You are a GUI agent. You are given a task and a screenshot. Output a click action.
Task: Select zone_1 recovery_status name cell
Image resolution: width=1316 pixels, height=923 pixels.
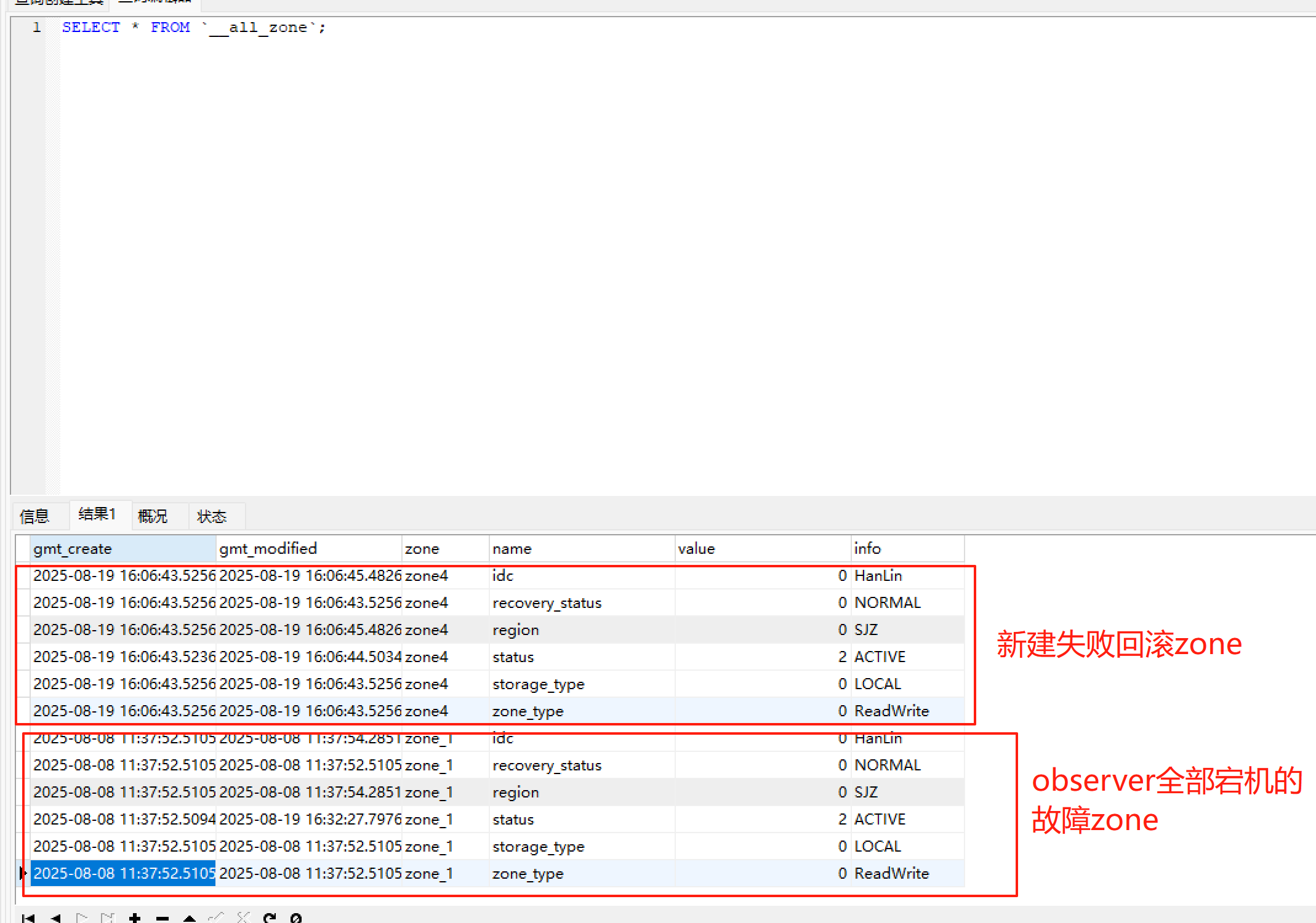[582, 765]
